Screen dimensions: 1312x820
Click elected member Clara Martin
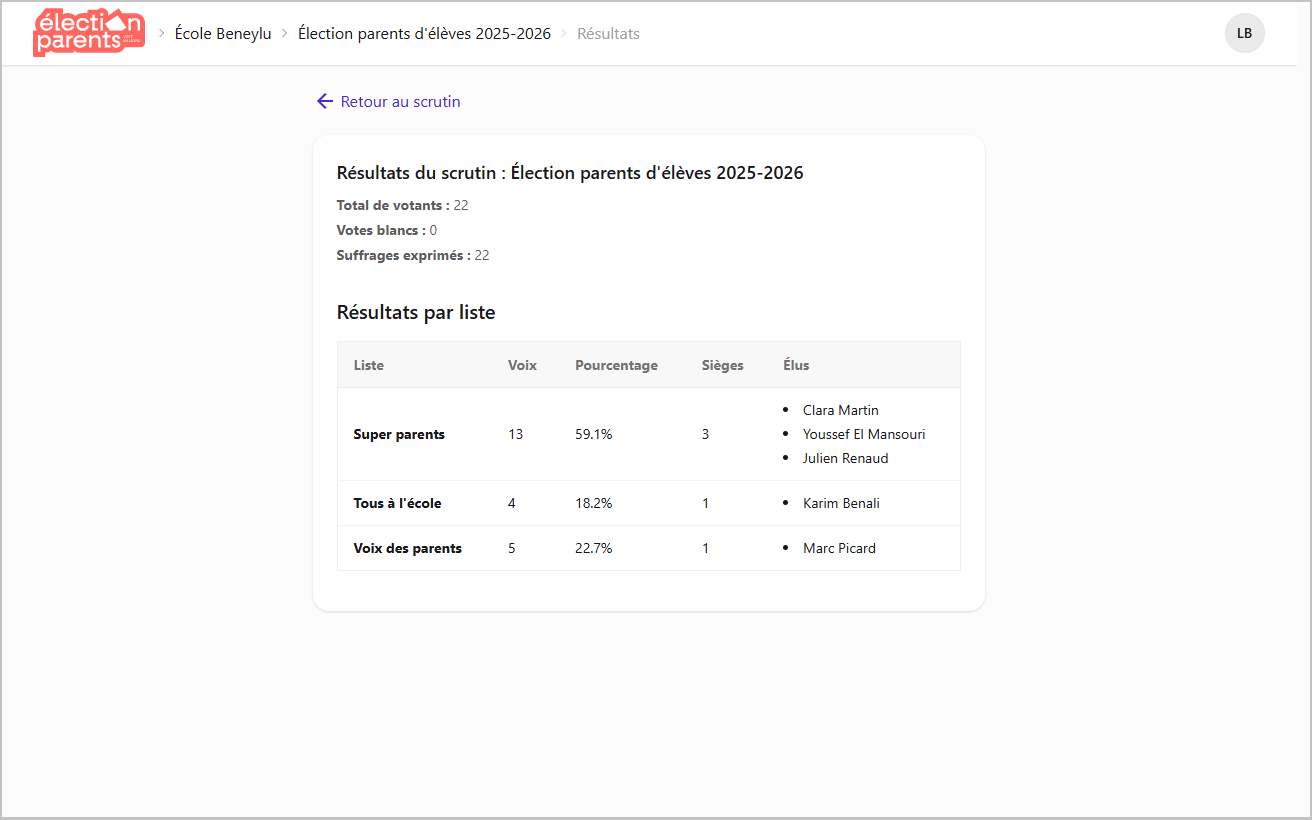(x=840, y=410)
